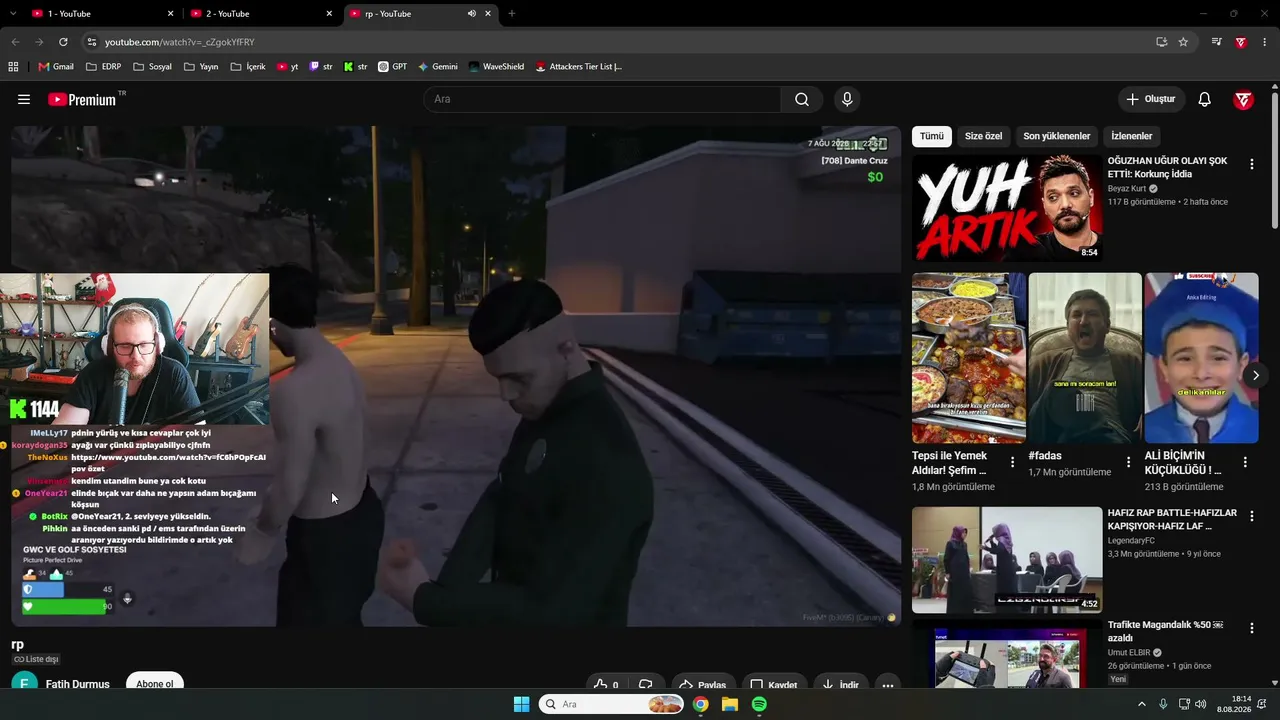The image size is (1280, 720).
Task: Click the Windows taskbar search box
Action: (611, 704)
